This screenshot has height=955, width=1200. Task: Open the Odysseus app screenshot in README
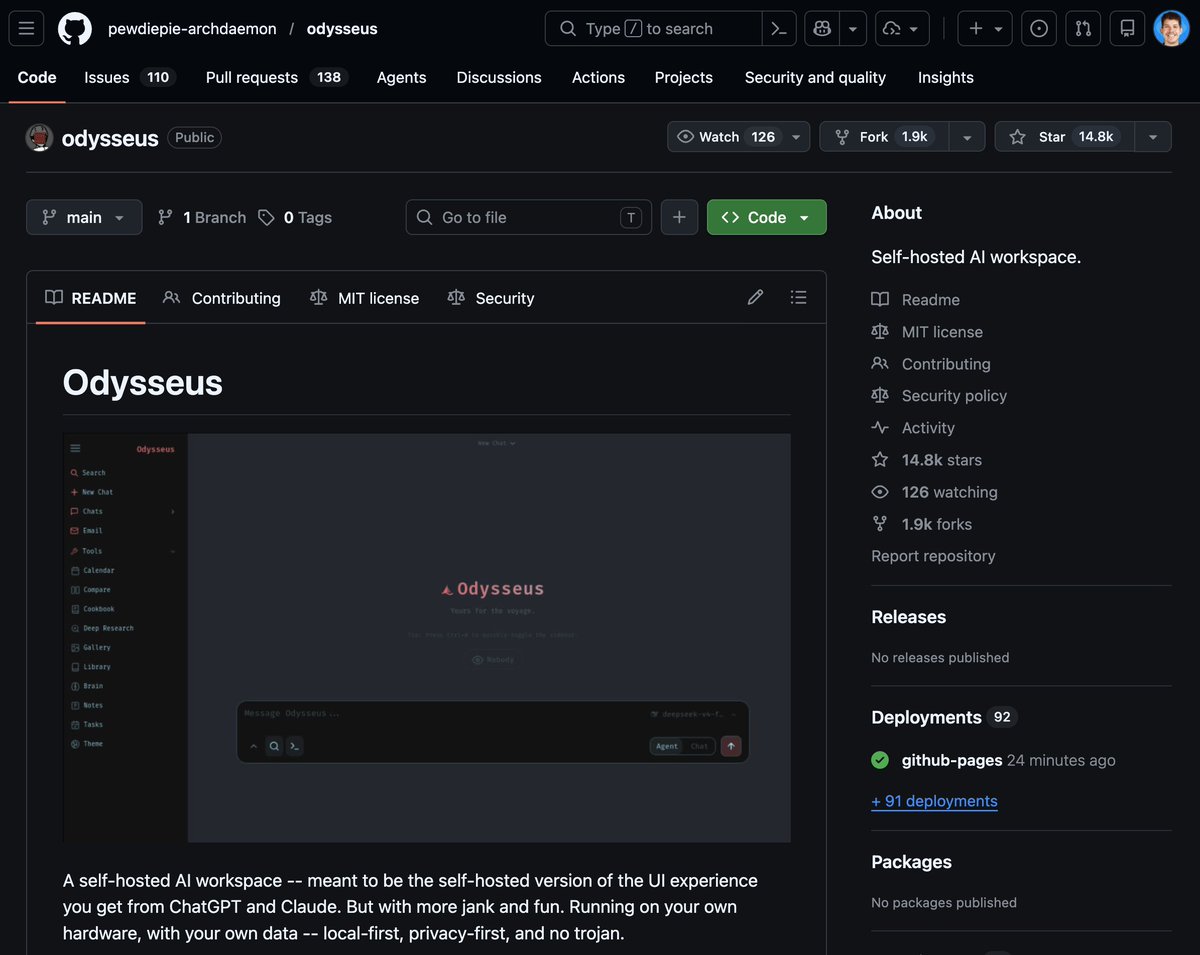coord(427,638)
